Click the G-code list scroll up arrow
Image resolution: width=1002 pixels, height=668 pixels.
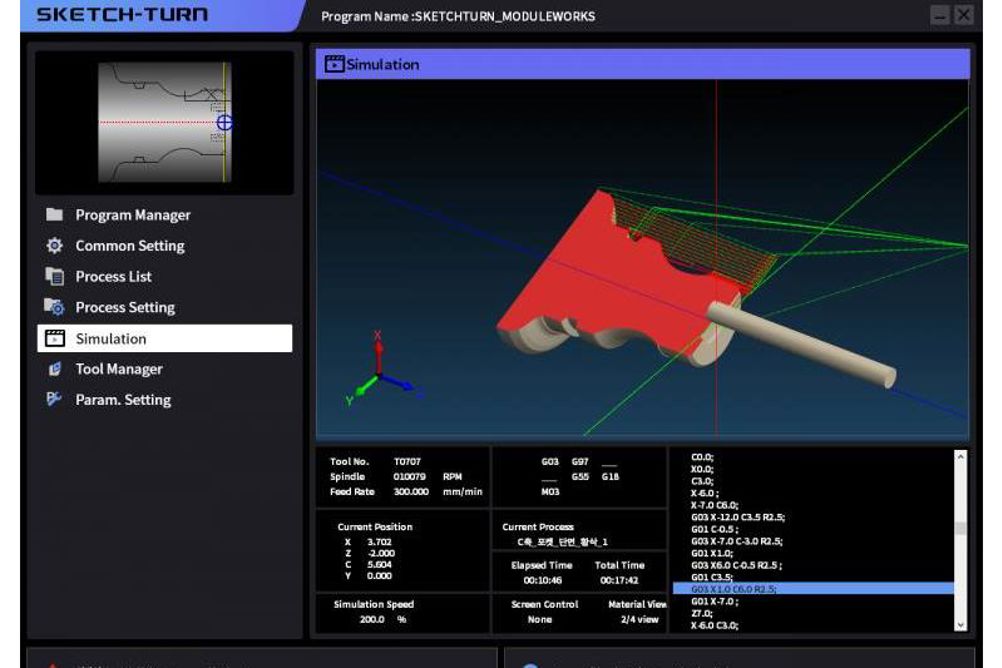click(x=960, y=457)
